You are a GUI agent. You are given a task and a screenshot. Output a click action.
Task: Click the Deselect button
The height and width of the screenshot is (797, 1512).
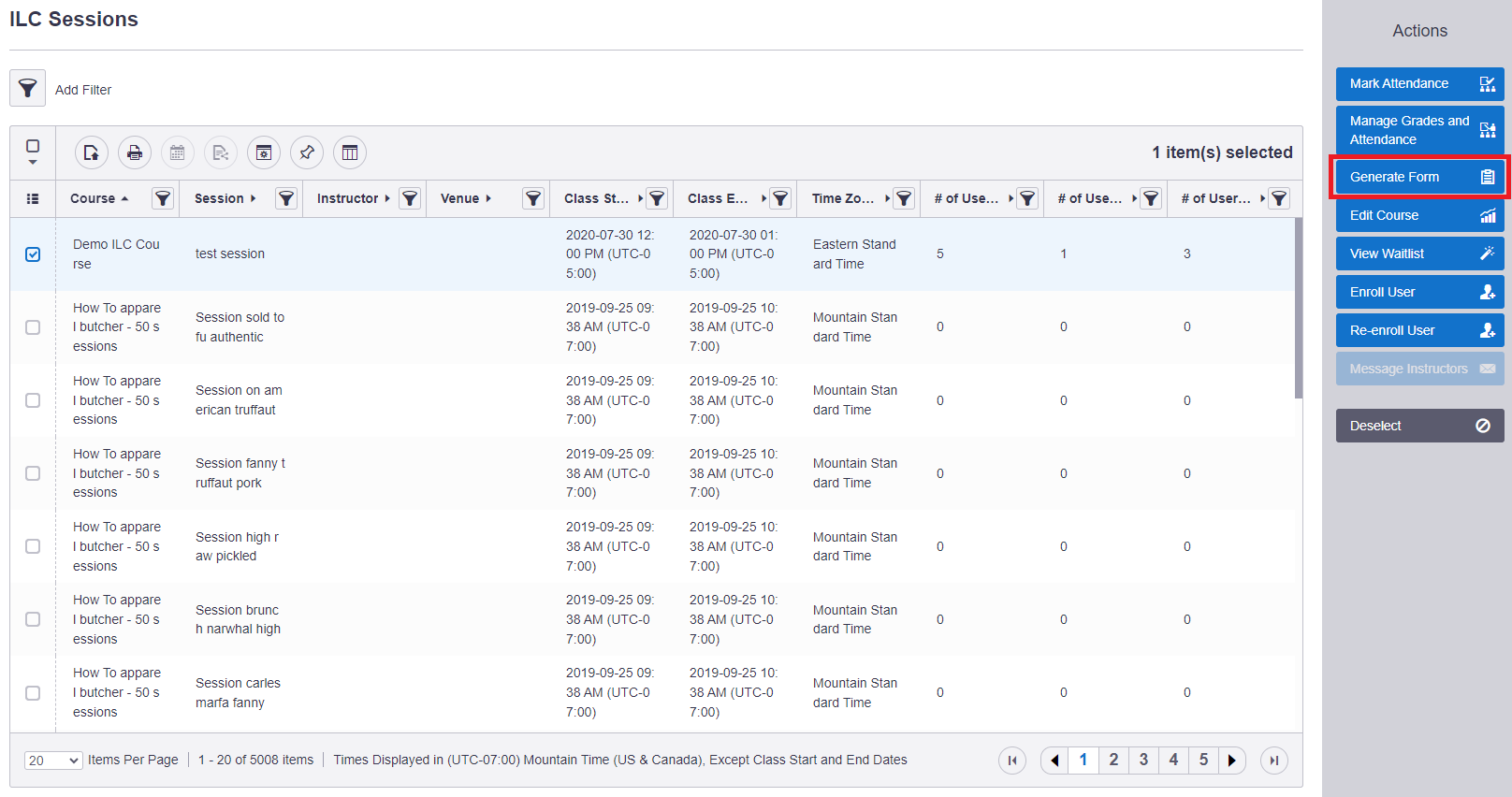pyautogui.click(x=1419, y=427)
